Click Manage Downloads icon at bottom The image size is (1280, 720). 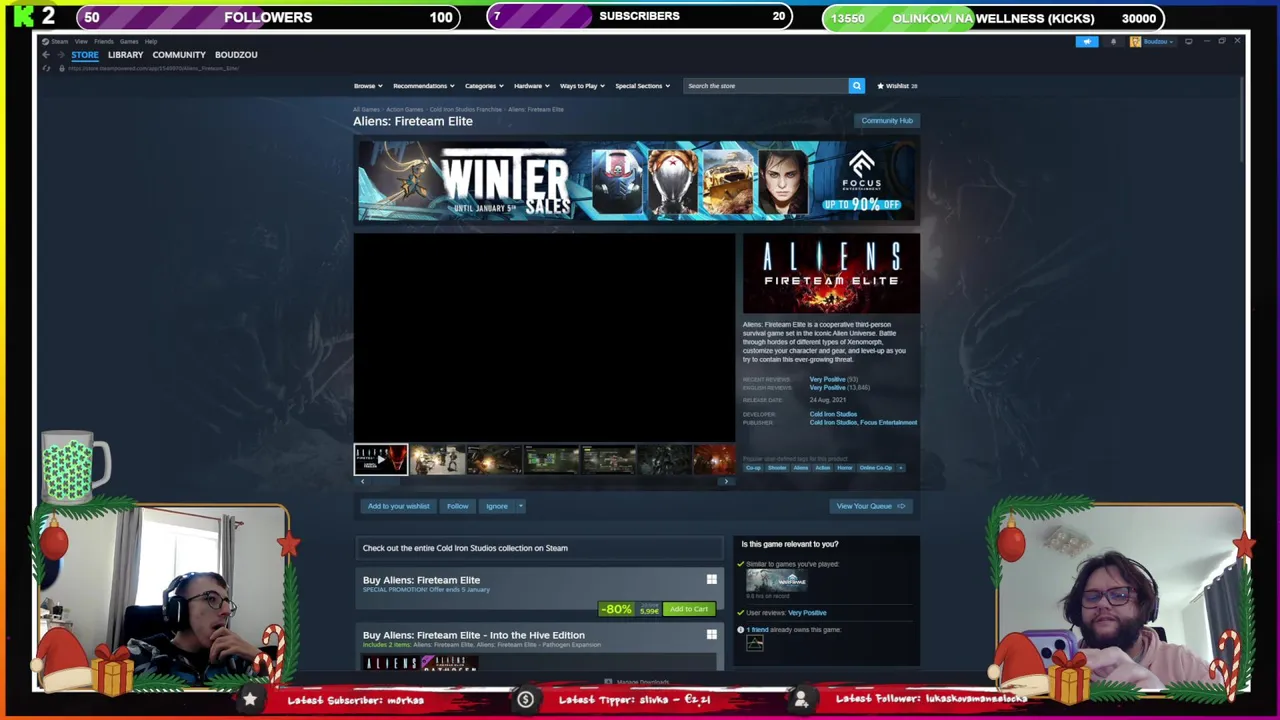608,682
